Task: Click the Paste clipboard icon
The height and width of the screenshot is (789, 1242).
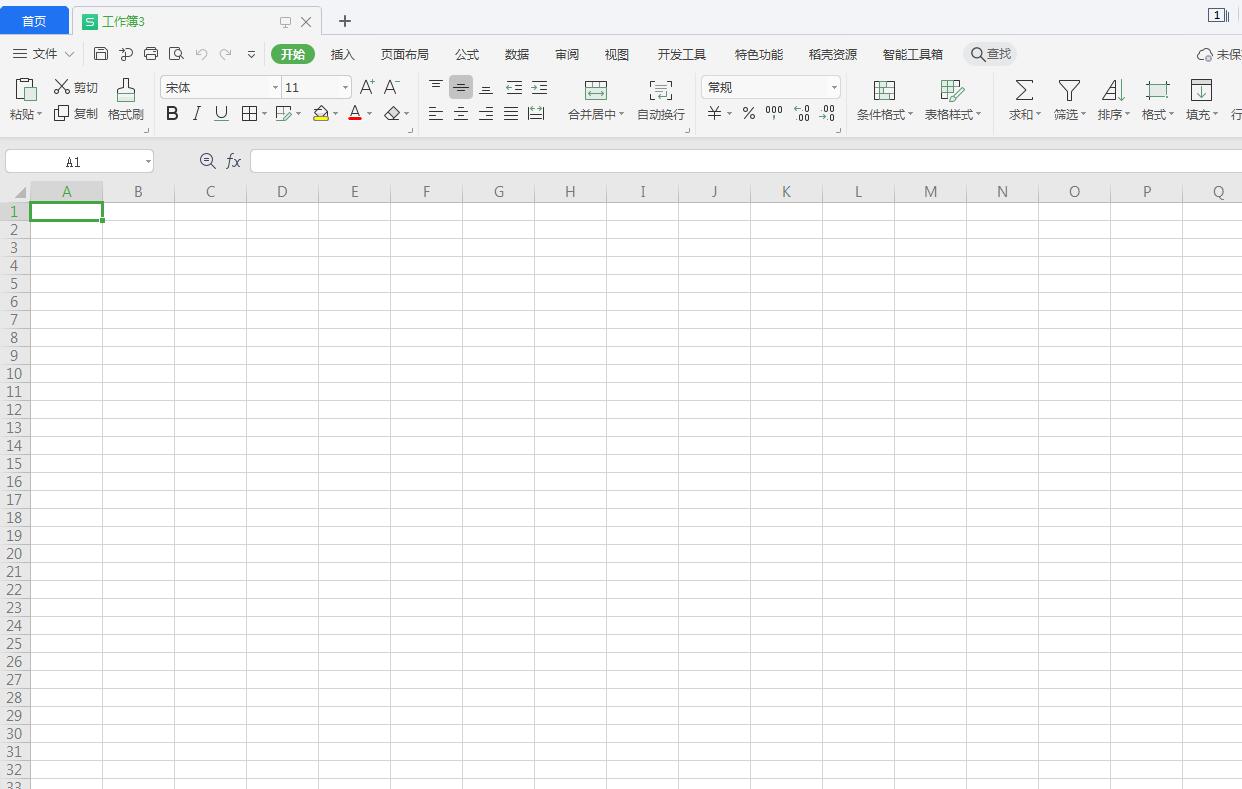Action: (x=26, y=90)
